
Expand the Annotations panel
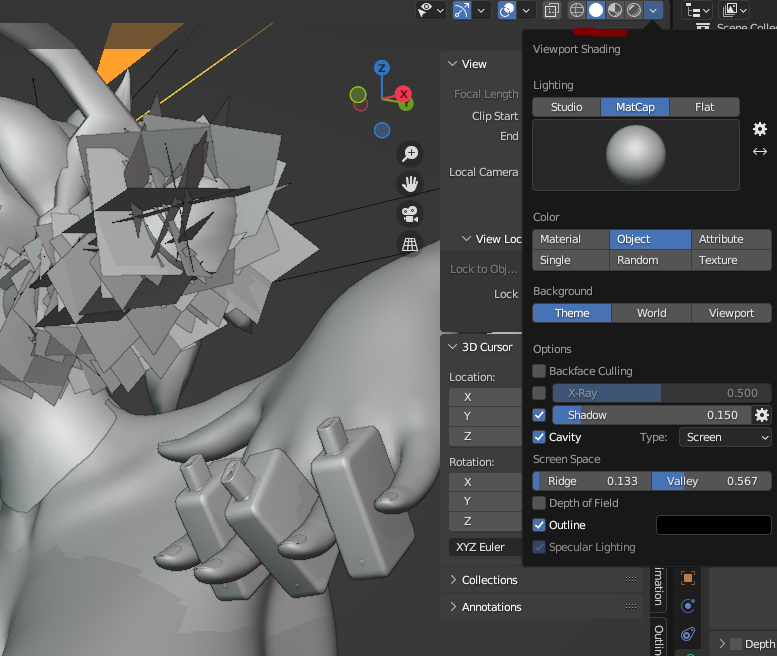click(453, 607)
